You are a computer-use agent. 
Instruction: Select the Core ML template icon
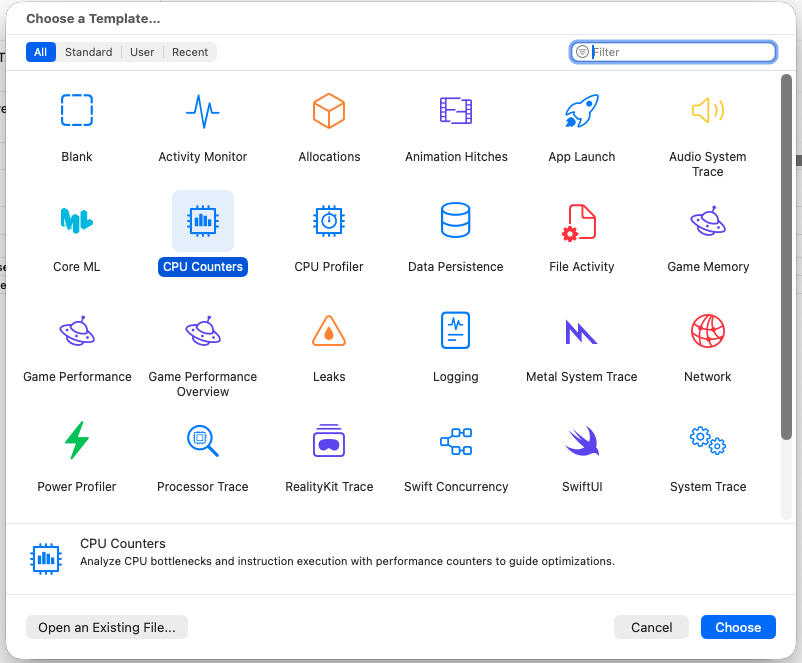(77, 220)
